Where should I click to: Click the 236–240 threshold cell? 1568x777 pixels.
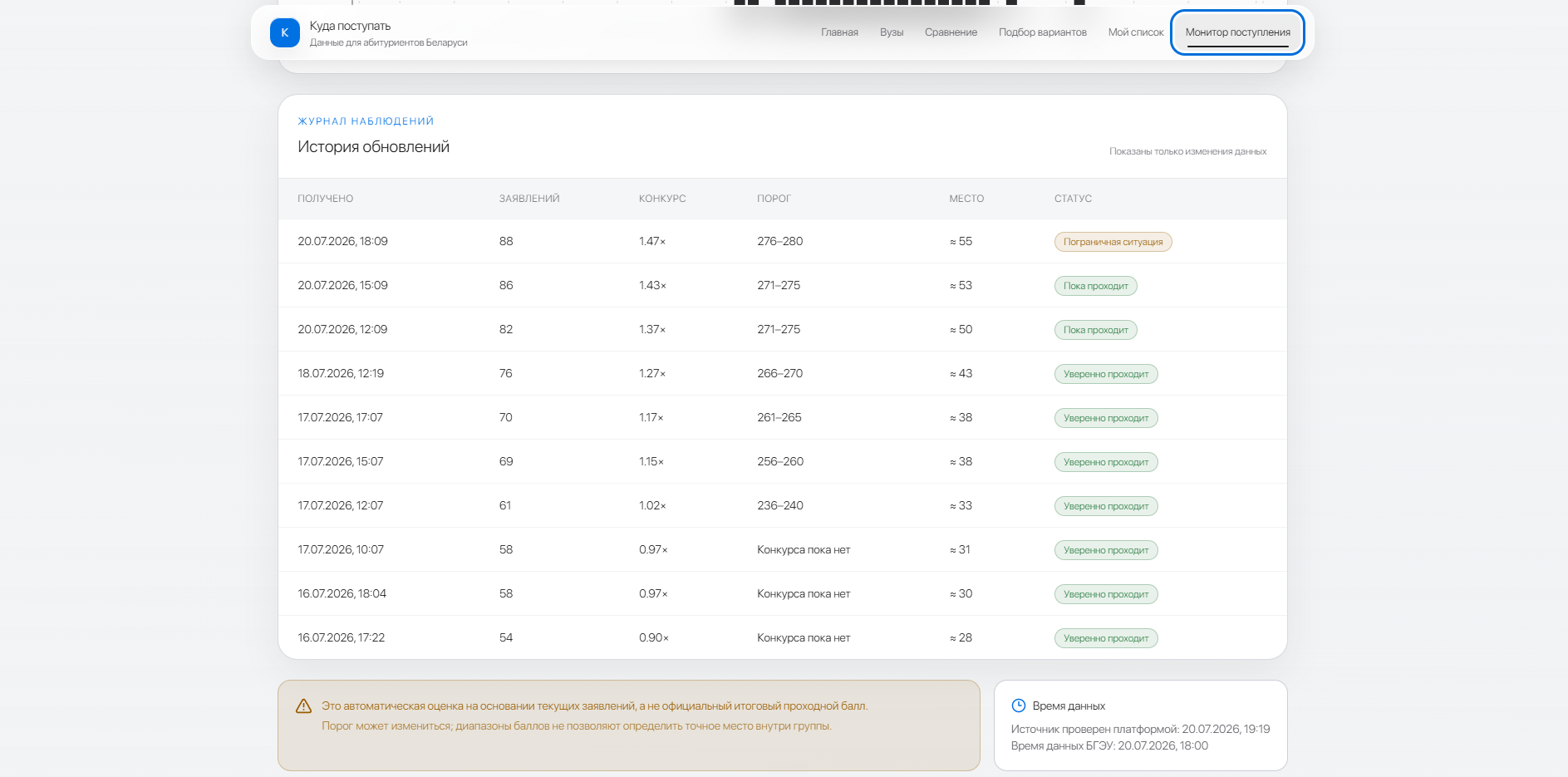780,505
